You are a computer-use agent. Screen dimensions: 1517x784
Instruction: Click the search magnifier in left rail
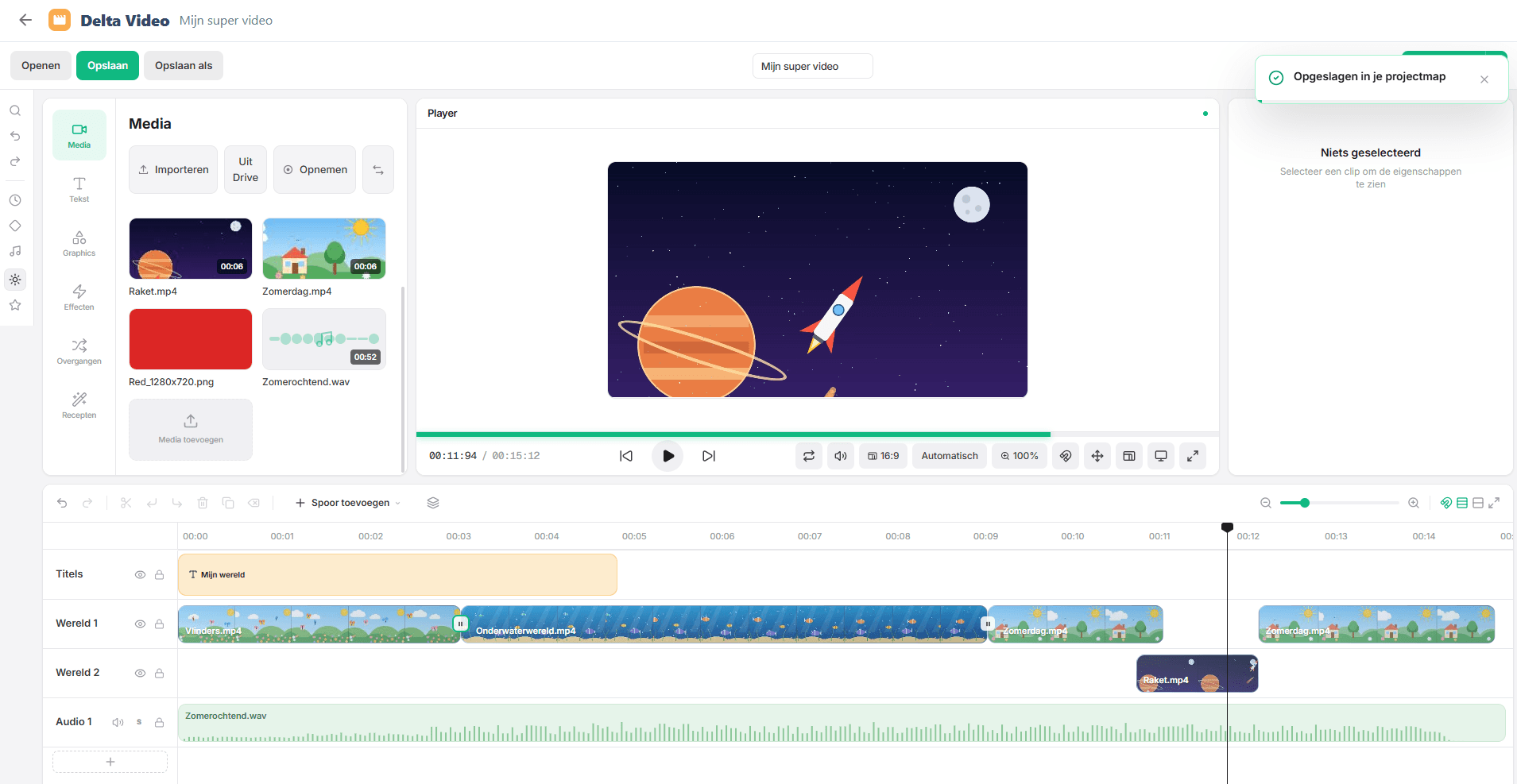pyautogui.click(x=15, y=110)
